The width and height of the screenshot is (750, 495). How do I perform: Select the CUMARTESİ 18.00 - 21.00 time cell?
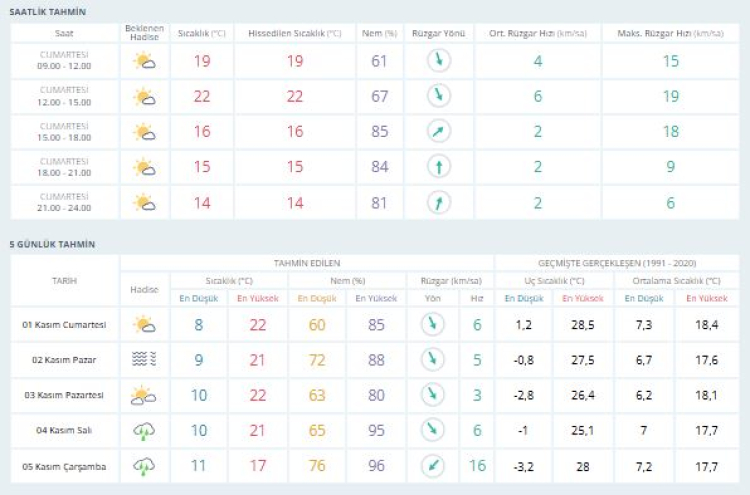pyautogui.click(x=64, y=167)
